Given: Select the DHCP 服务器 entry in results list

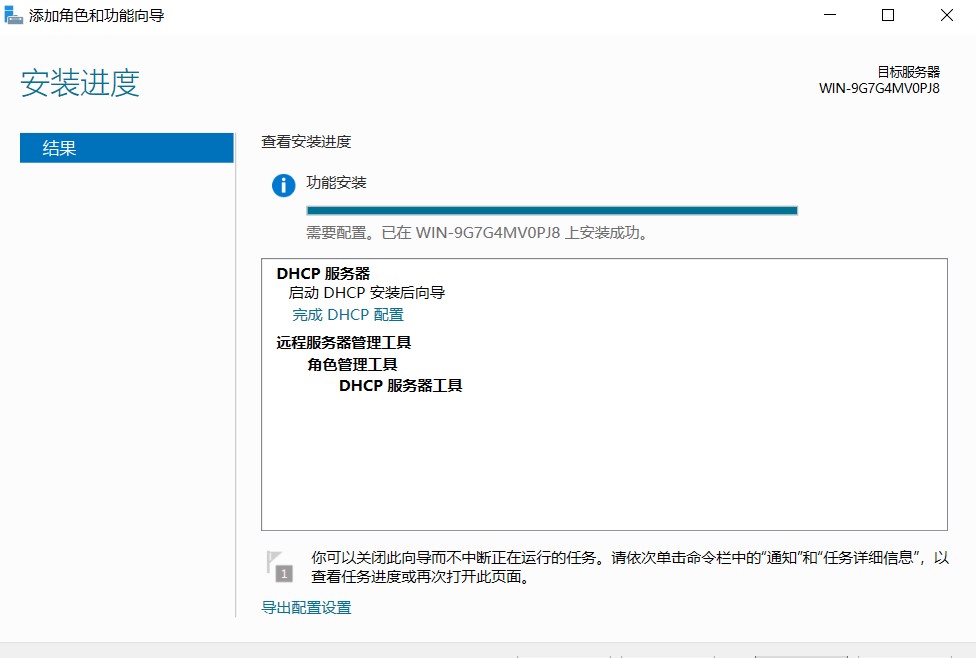Looking at the screenshot, I should pyautogui.click(x=323, y=273).
